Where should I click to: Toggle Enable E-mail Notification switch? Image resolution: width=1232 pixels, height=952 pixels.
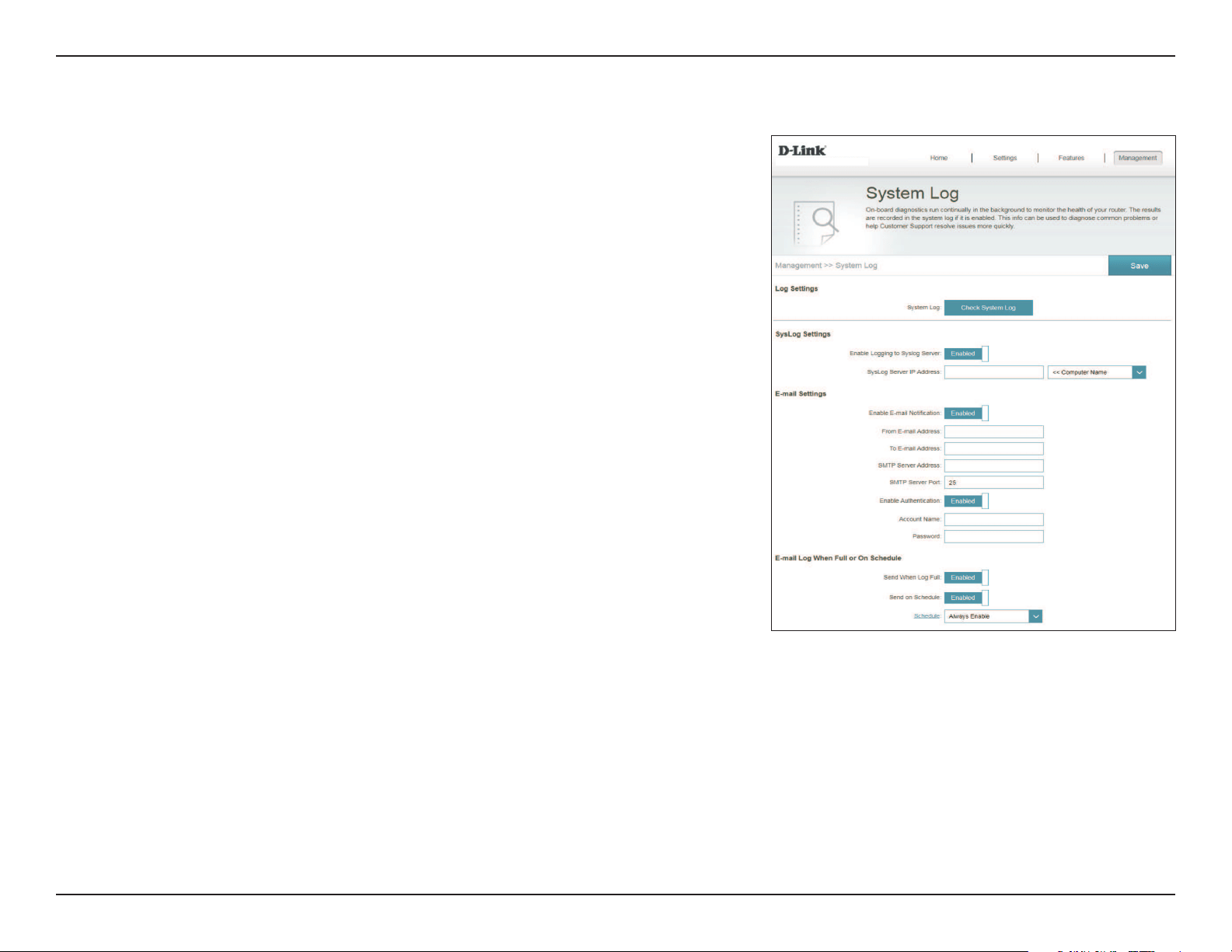pyautogui.click(x=966, y=413)
